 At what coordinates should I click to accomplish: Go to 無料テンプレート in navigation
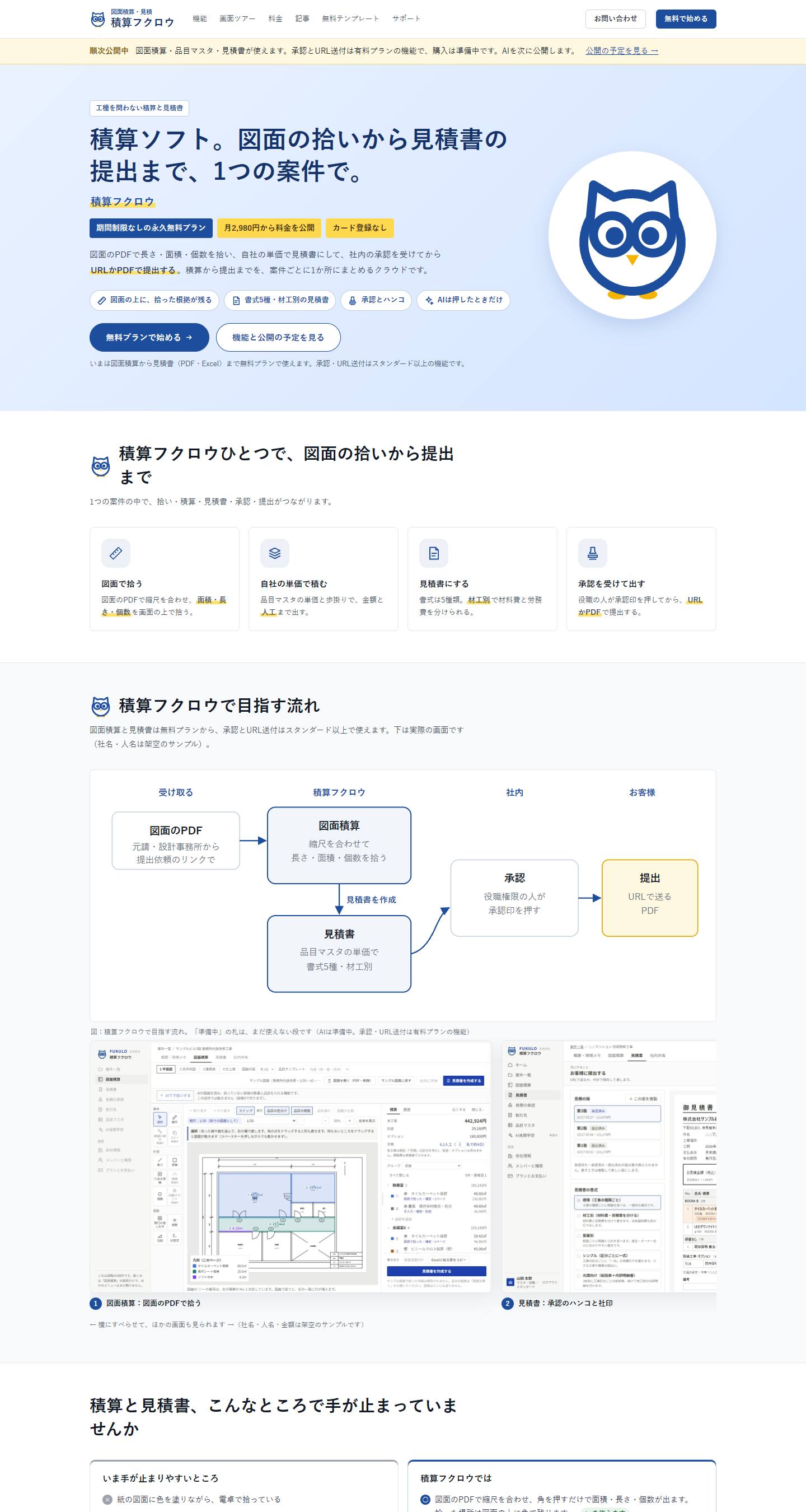pyautogui.click(x=350, y=19)
